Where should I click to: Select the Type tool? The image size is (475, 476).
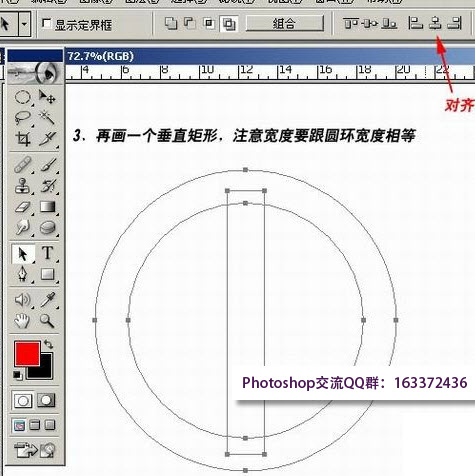click(x=47, y=253)
